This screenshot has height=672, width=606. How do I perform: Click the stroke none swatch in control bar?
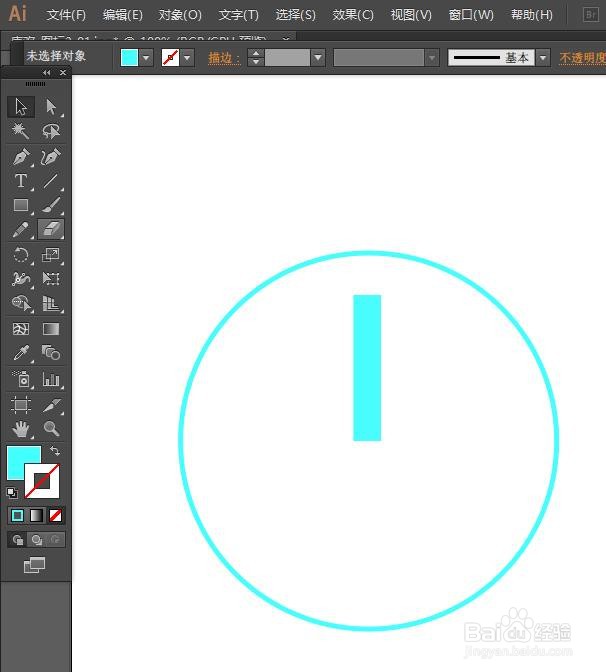click(171, 57)
